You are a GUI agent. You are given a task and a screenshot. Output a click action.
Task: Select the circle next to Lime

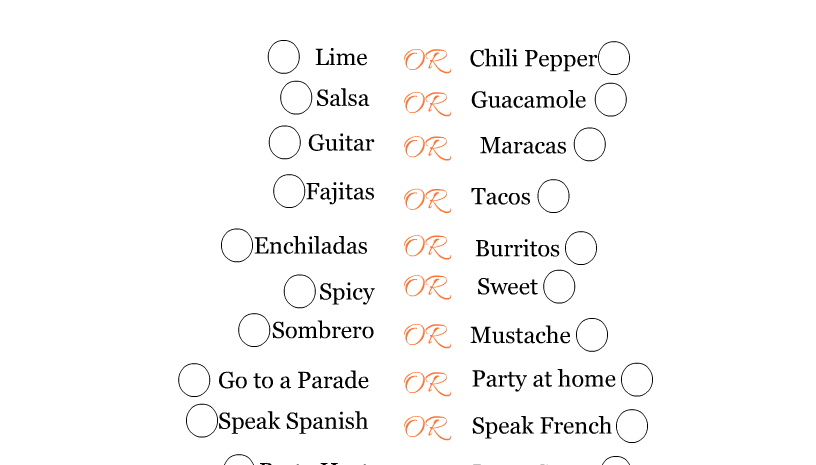(284, 57)
